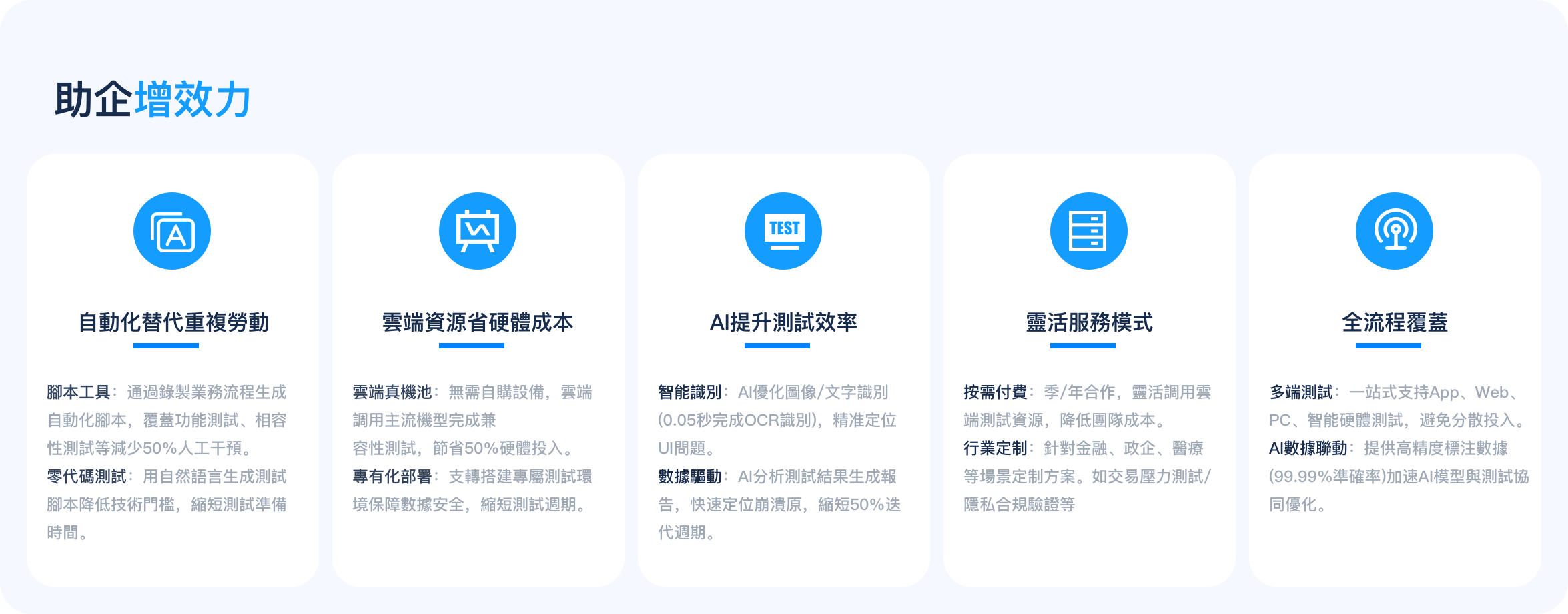Click the bold label 多端測試

coord(1301,392)
